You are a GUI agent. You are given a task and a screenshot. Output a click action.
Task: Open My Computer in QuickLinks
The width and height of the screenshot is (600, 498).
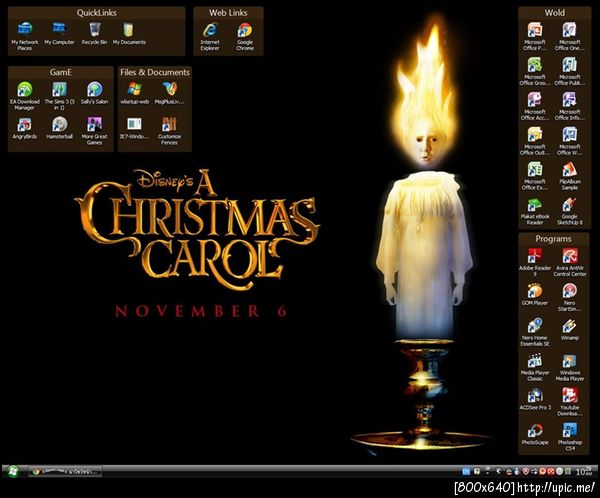tap(59, 33)
